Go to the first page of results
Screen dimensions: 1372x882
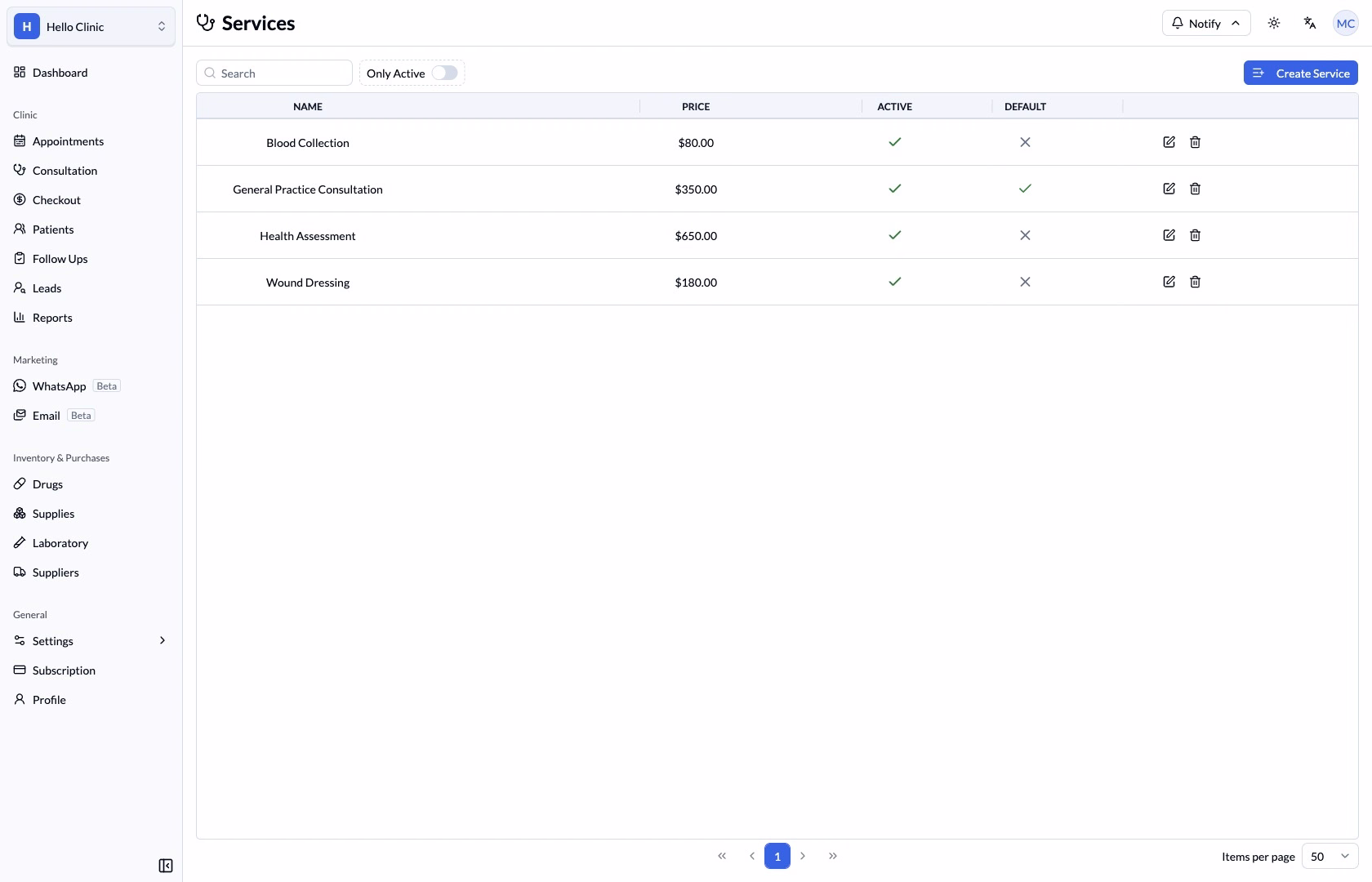tap(722, 856)
